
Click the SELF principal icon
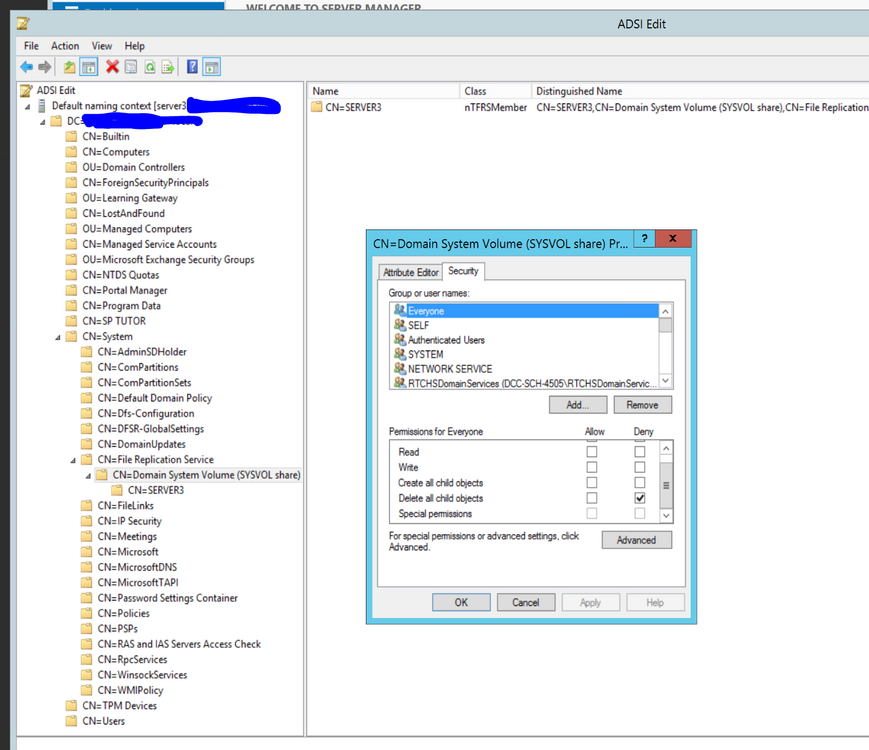tap(400, 325)
